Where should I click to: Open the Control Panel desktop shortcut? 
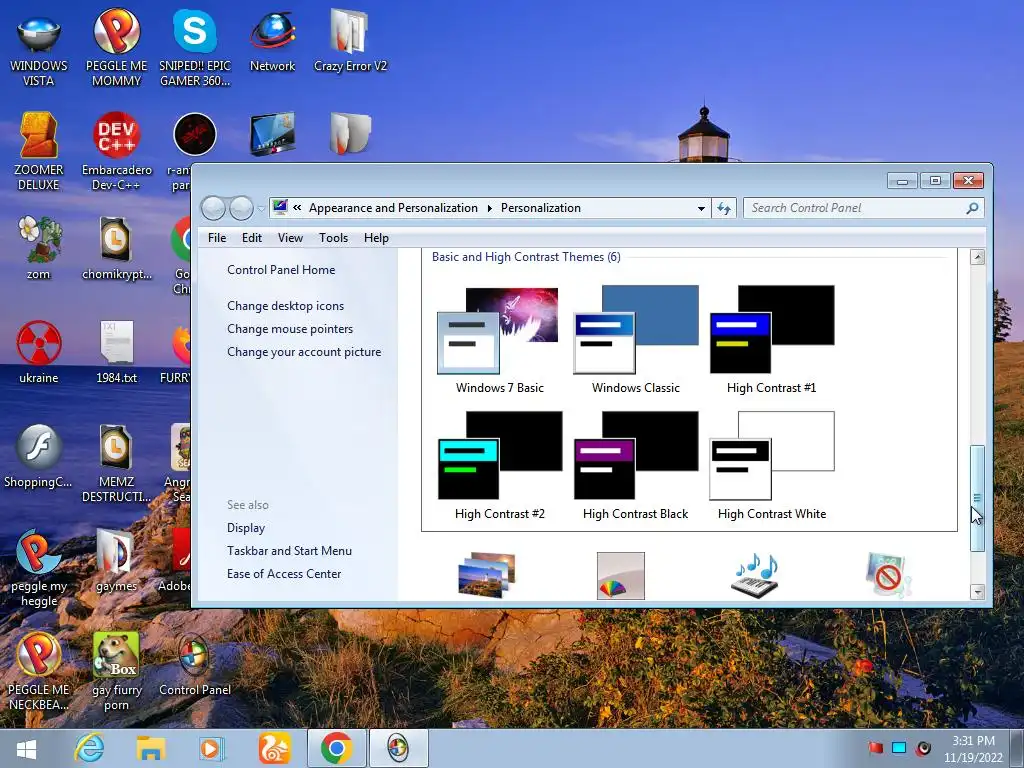[x=195, y=664]
